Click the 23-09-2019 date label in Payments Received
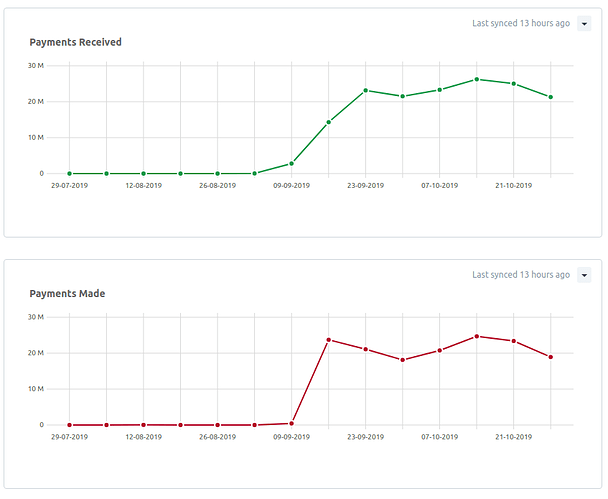This screenshot has width=608, height=499. pyautogui.click(x=366, y=185)
